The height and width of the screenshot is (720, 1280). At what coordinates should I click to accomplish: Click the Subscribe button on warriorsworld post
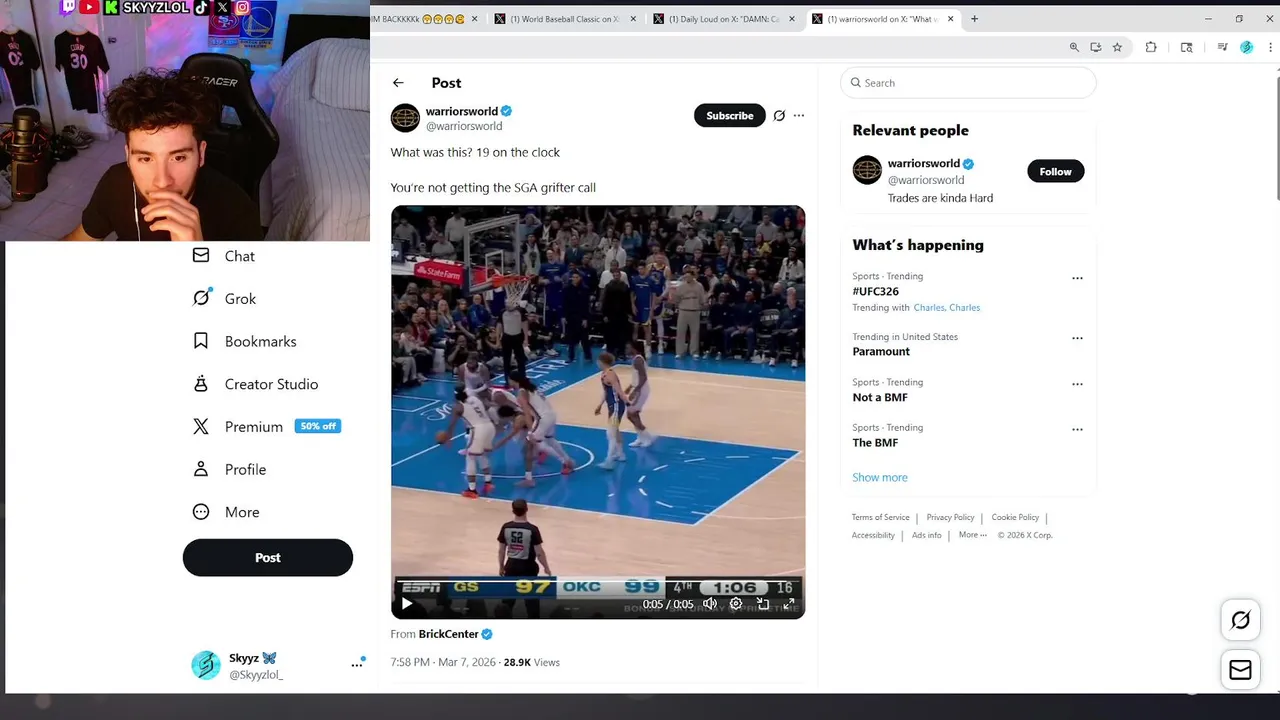[x=730, y=116]
